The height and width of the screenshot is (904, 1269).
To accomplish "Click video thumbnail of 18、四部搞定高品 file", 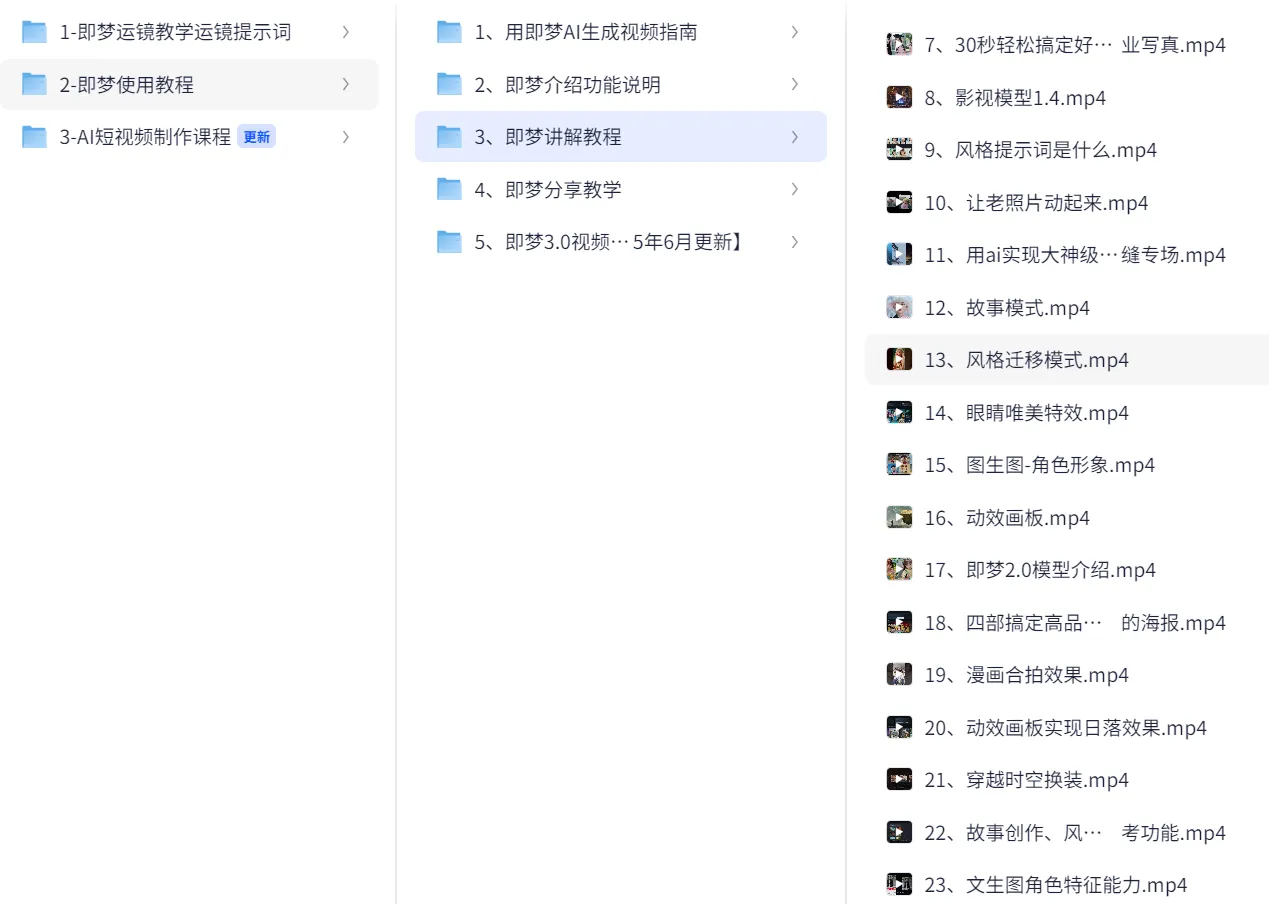I will (899, 622).
